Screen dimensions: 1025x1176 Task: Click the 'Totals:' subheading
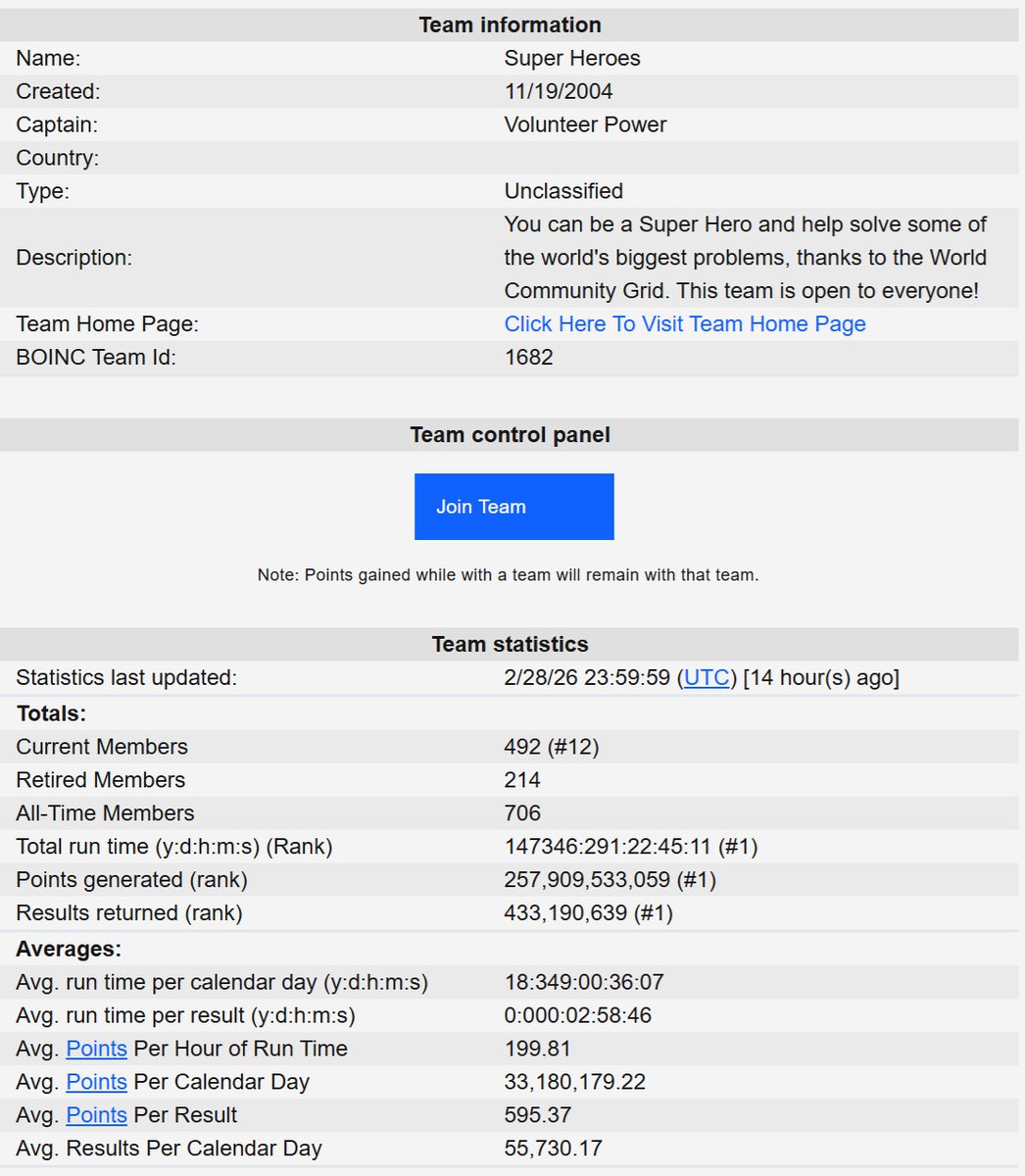pyautogui.click(x=51, y=713)
